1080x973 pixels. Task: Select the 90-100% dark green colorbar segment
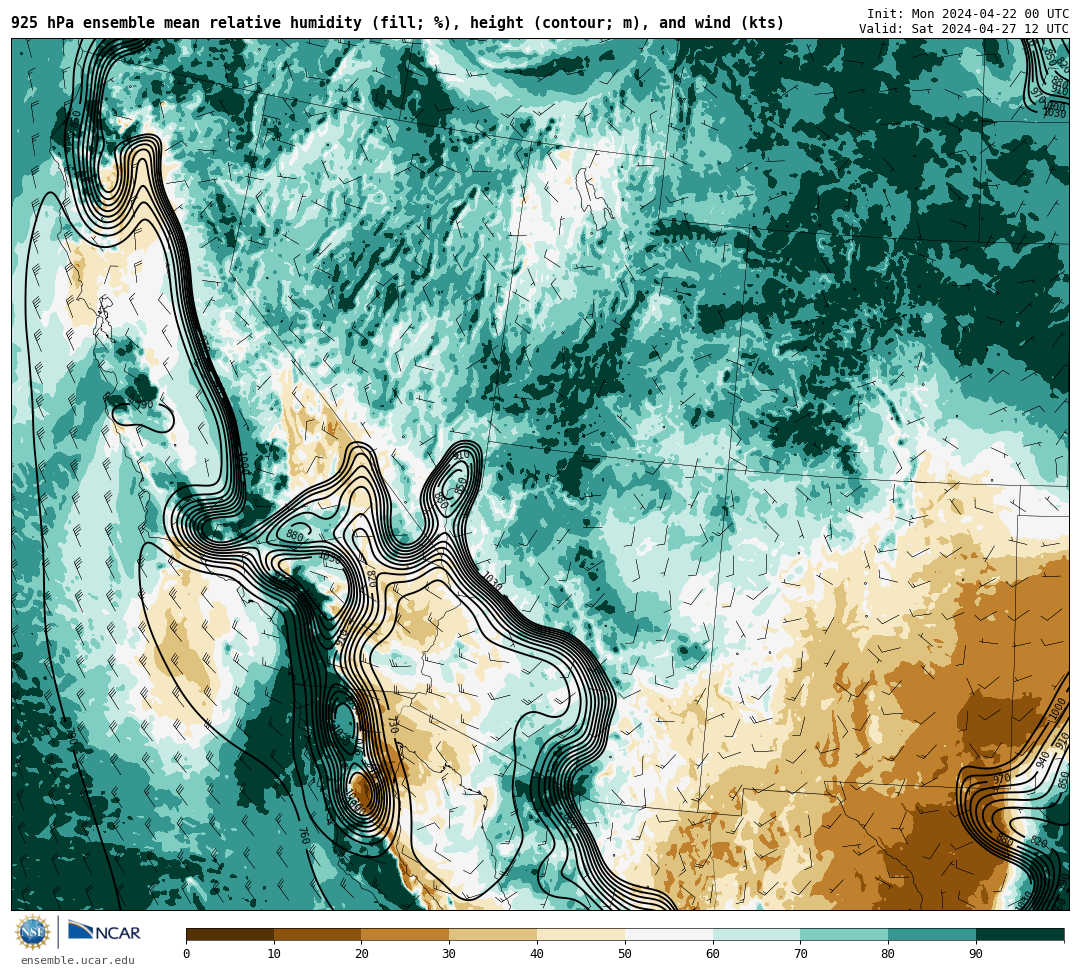click(x=1020, y=934)
